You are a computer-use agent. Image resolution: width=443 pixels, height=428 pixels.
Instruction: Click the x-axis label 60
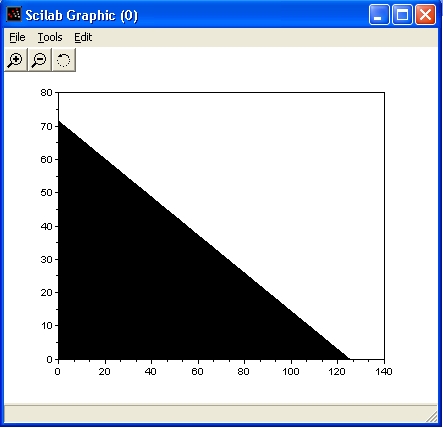pos(197,371)
